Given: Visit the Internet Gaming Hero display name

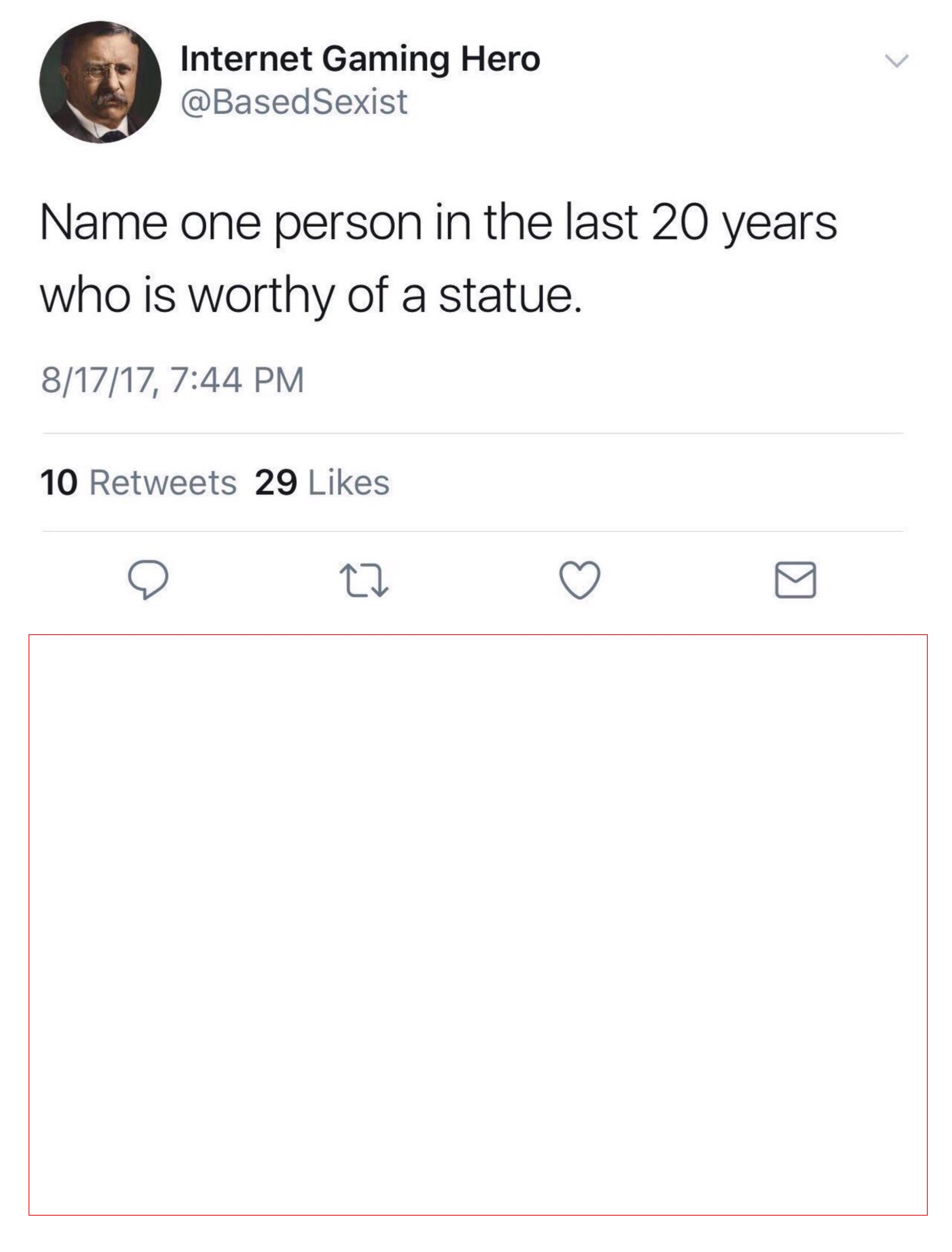Looking at the screenshot, I should click(360, 59).
